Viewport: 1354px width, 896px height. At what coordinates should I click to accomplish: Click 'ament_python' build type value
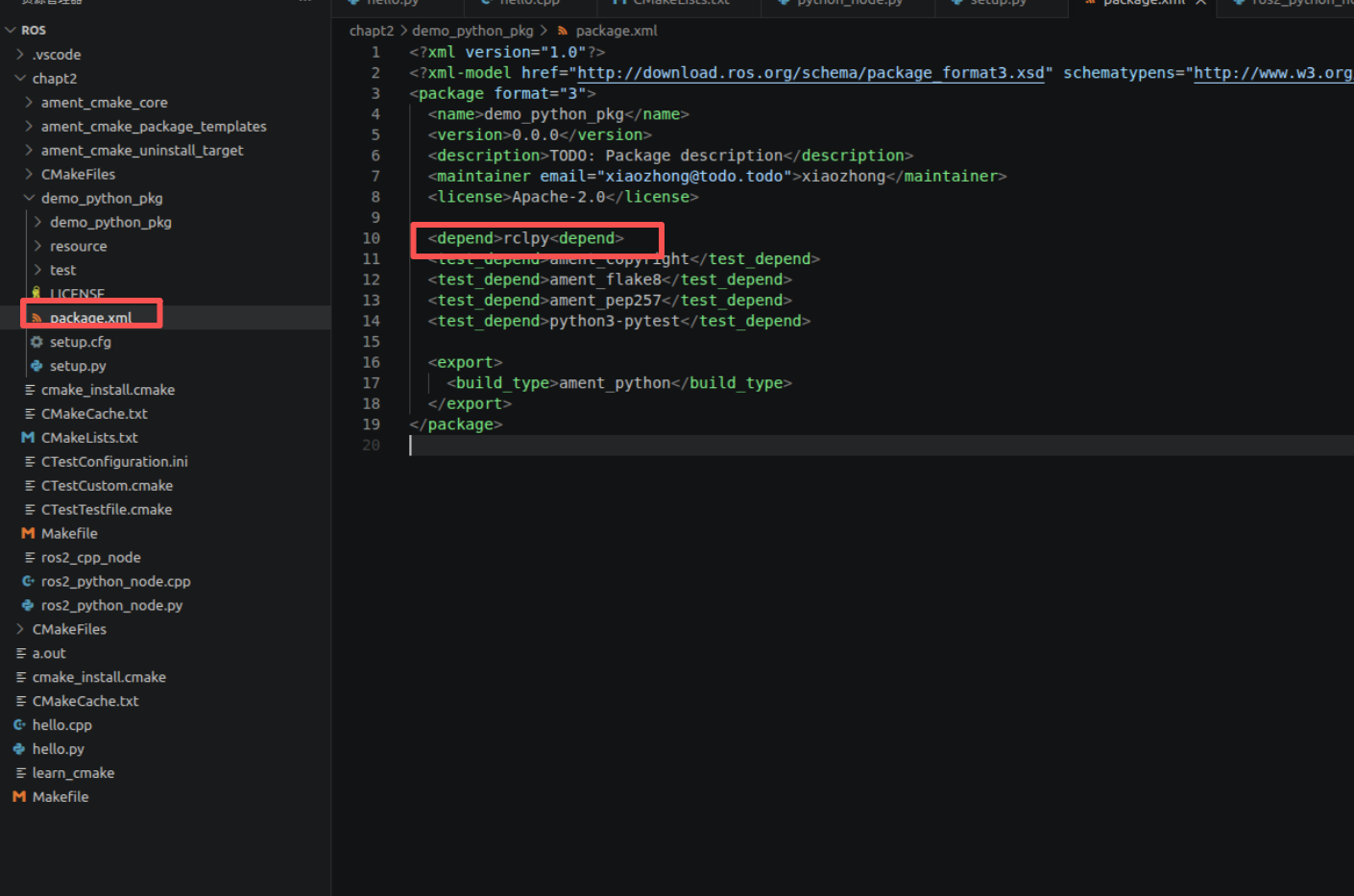[x=615, y=383]
